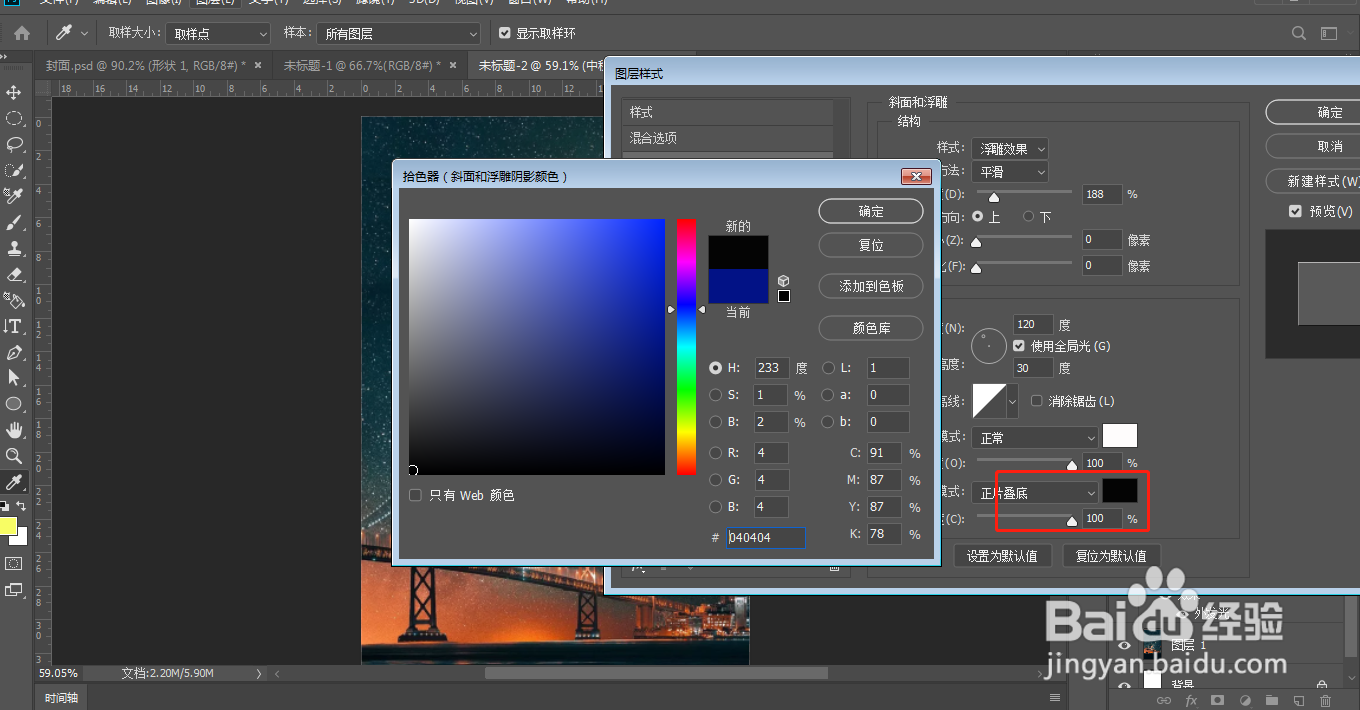Open eyedropper tool preset picker arrow
This screenshot has height=710, width=1360.
(84, 33)
